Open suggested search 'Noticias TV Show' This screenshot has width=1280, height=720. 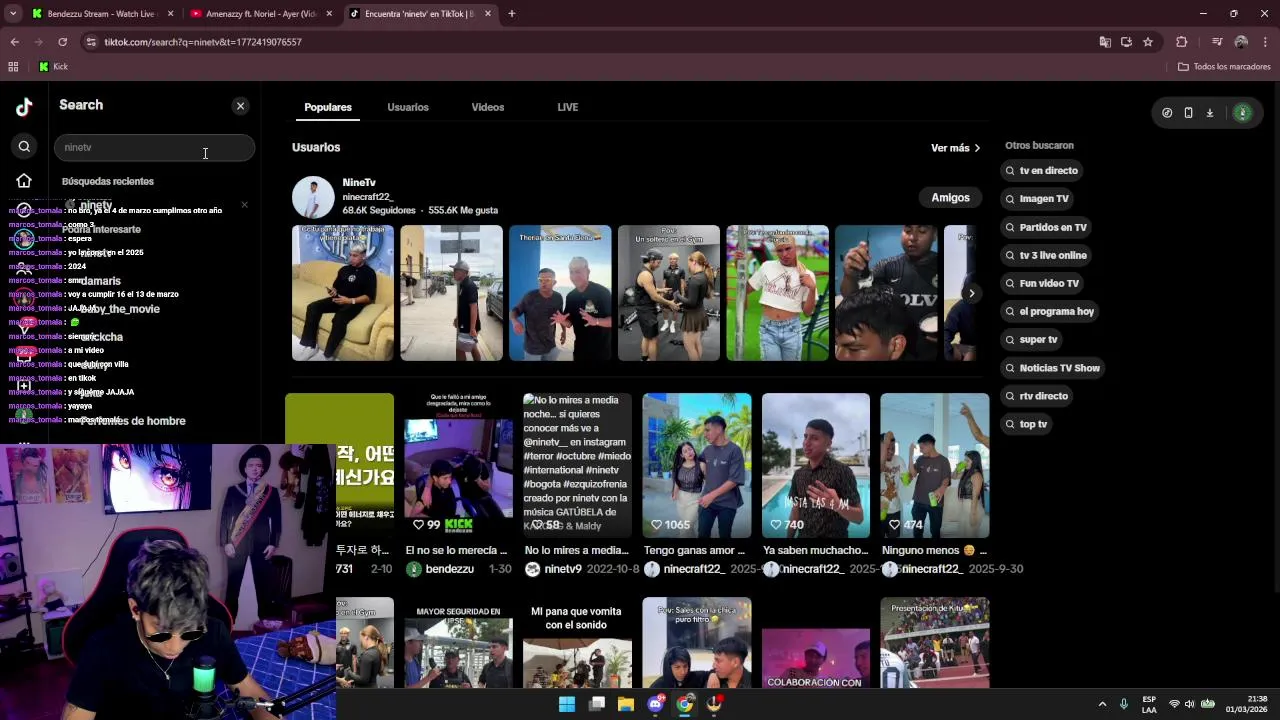pos(1053,368)
